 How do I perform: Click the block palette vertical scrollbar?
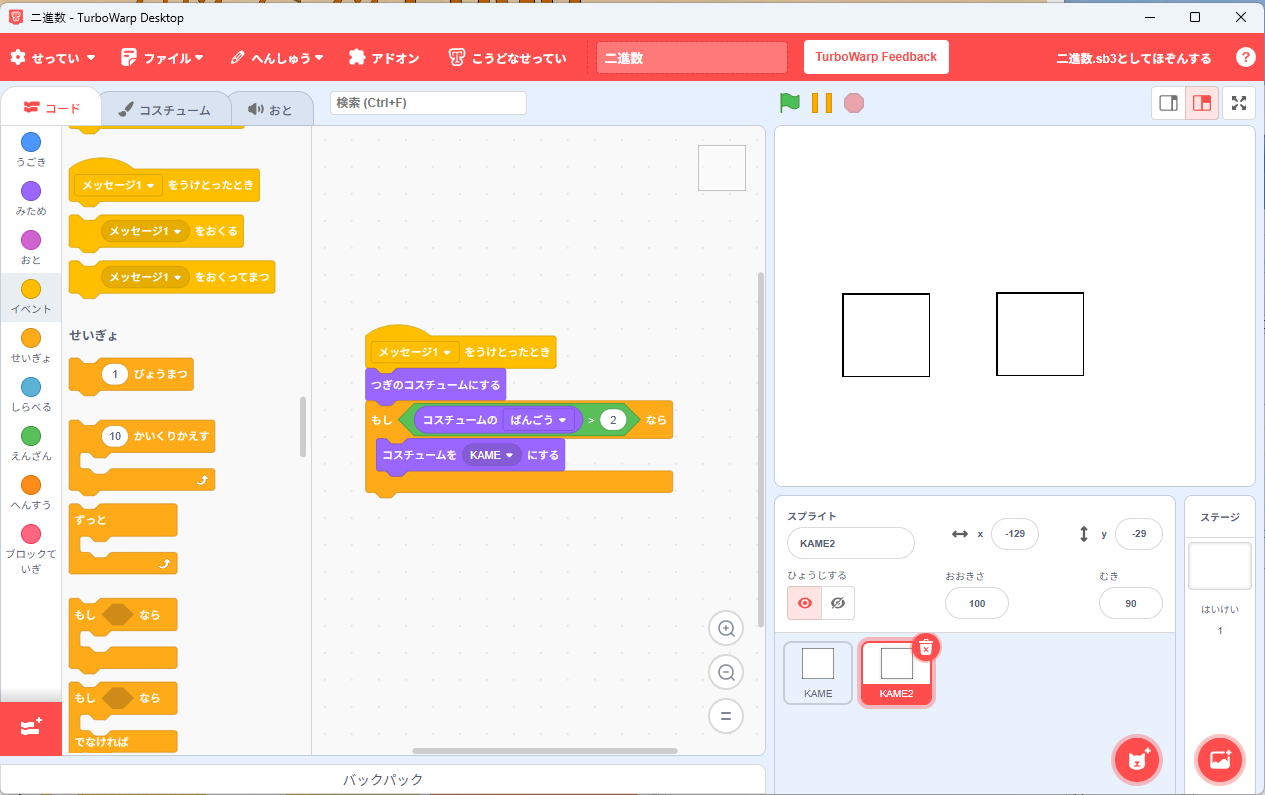point(303,427)
